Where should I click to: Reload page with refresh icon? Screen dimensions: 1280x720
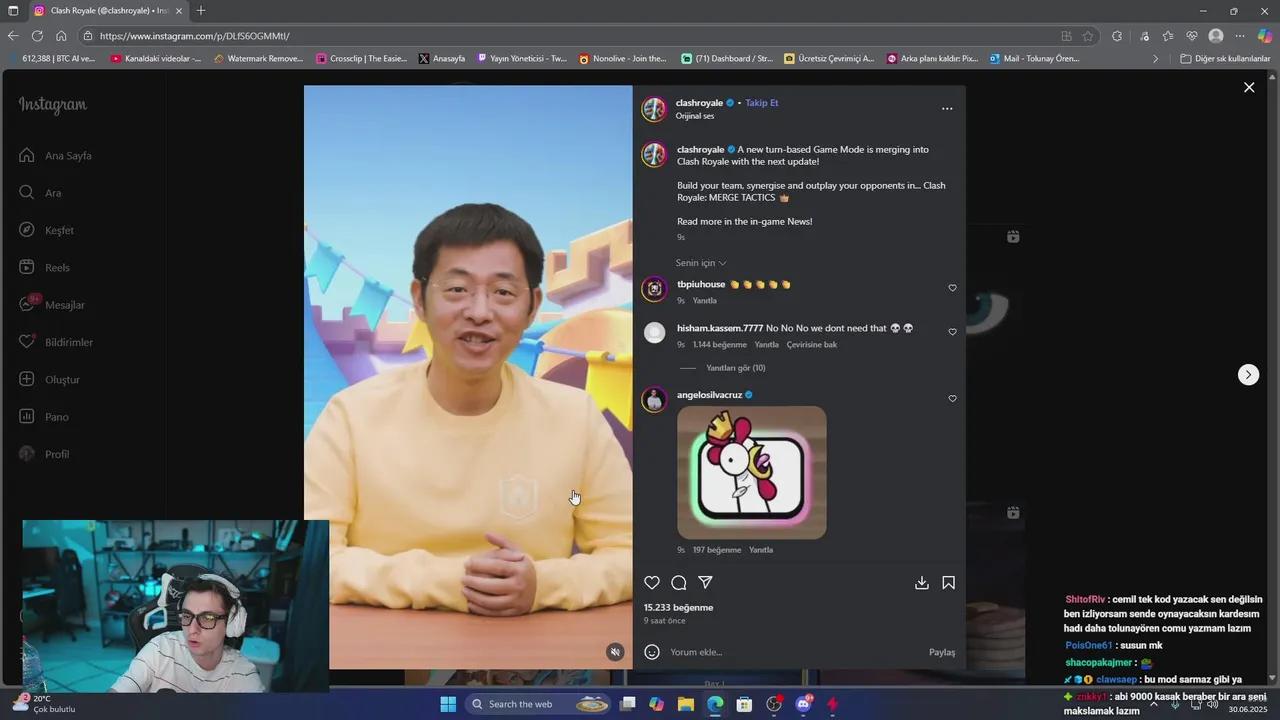[x=37, y=36]
